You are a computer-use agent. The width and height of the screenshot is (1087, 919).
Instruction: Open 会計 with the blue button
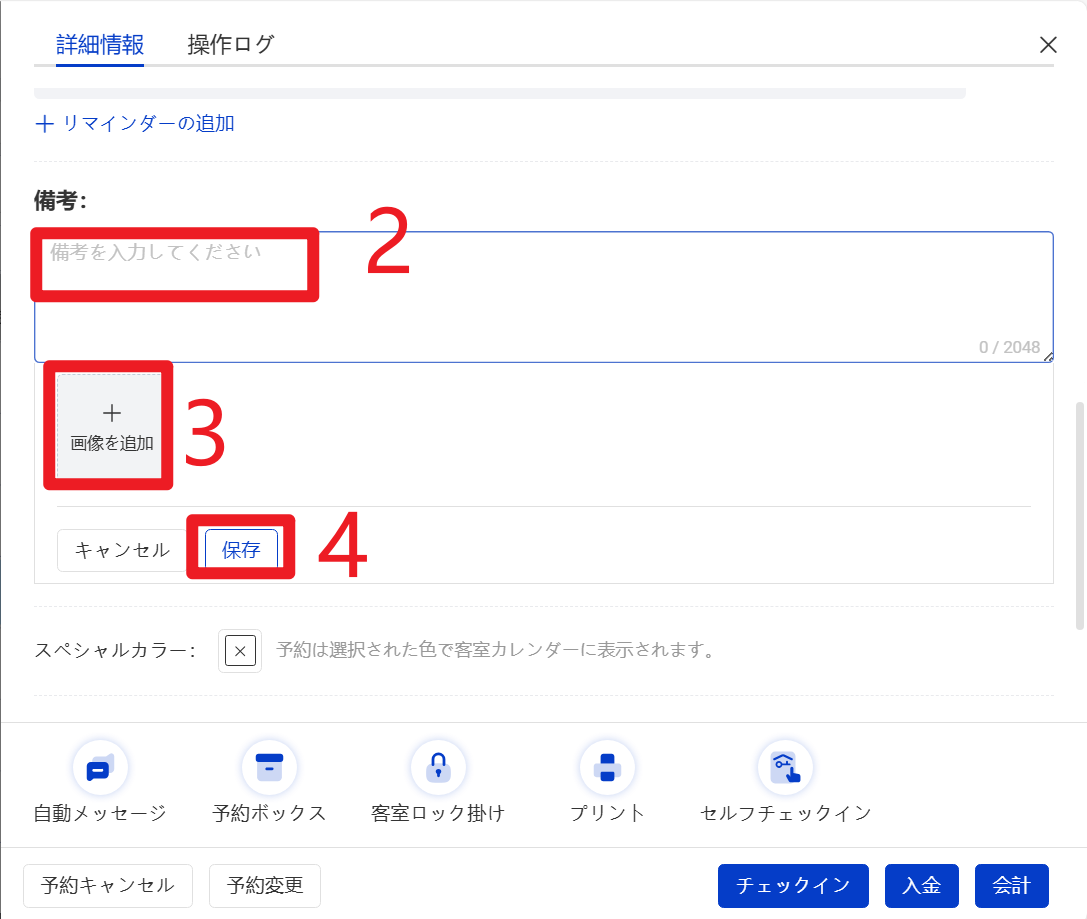1011,885
